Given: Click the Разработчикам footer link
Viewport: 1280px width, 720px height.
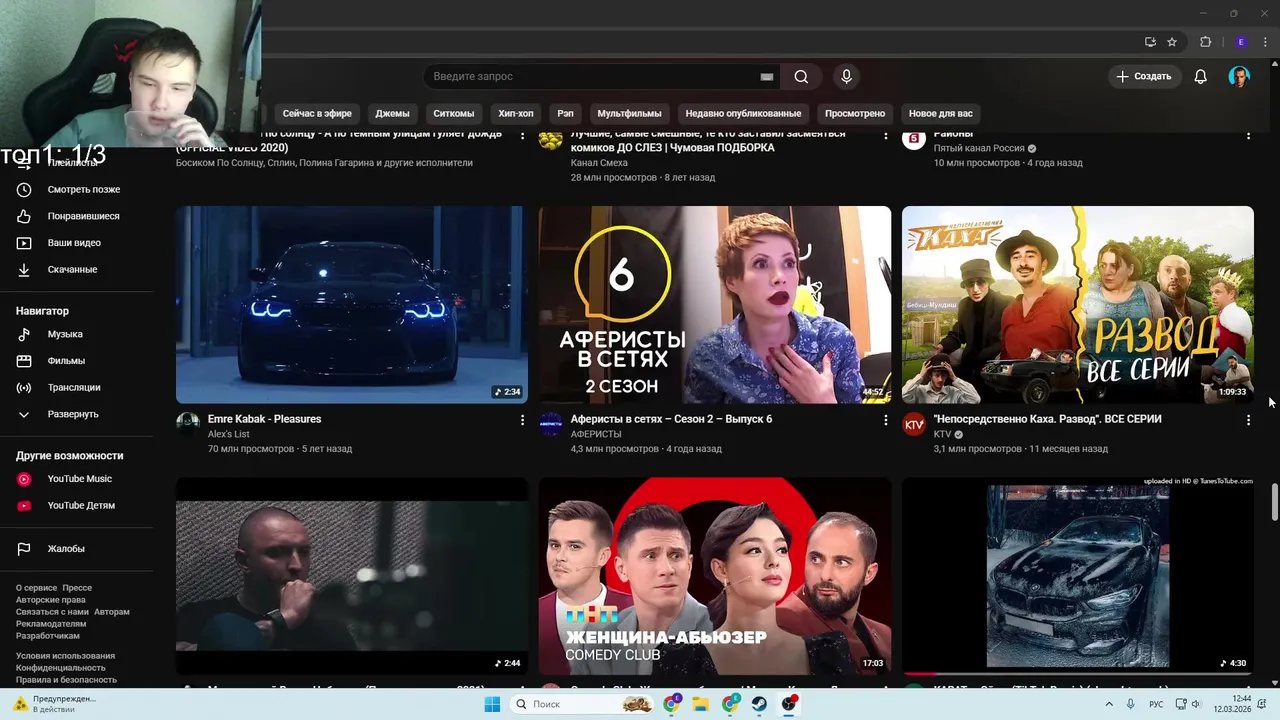Looking at the screenshot, I should coord(48,636).
